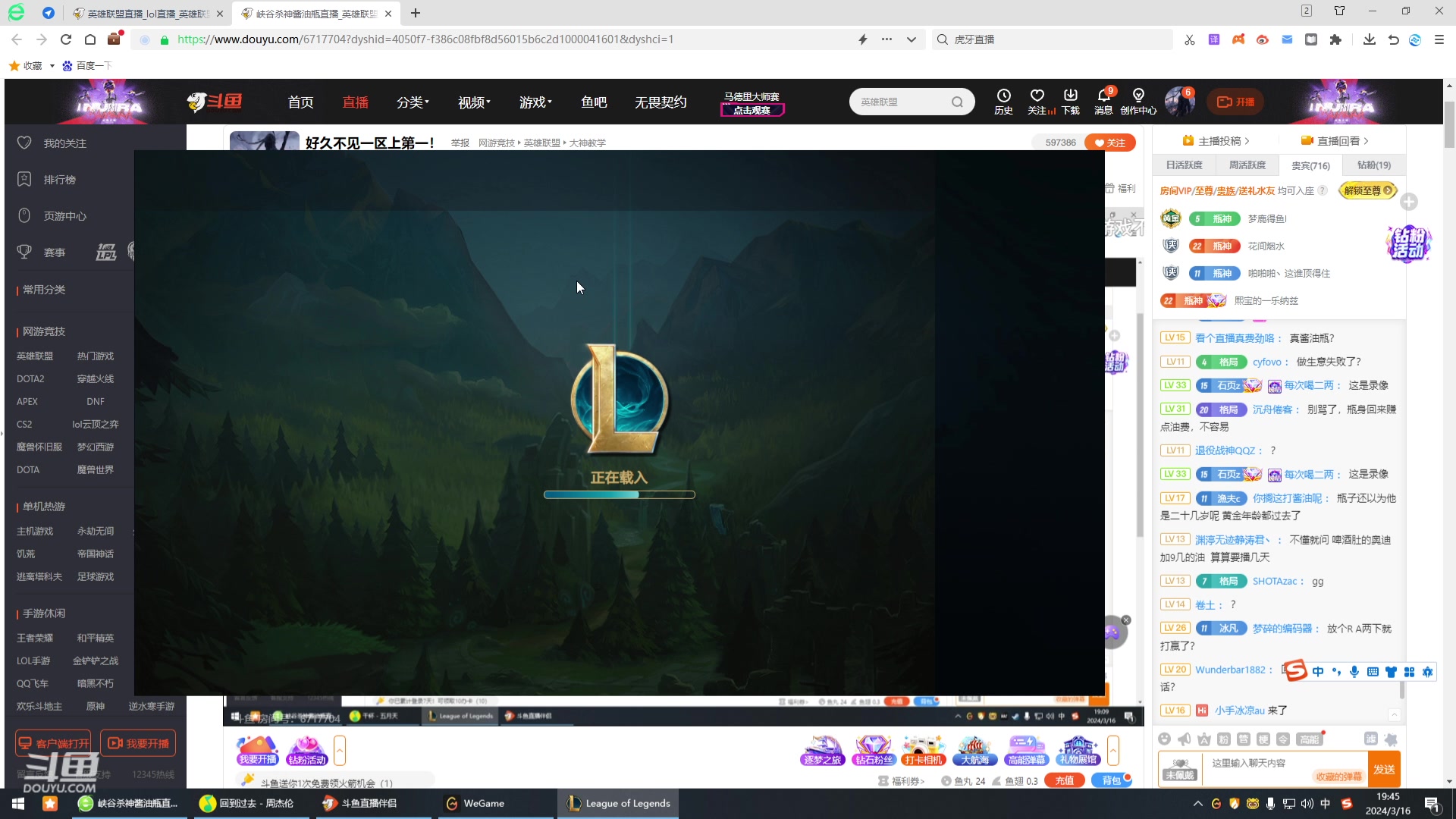This screenshot has height=819, width=1456.
Task: Open 创作中心 lightbulb icon
Action: (1138, 96)
